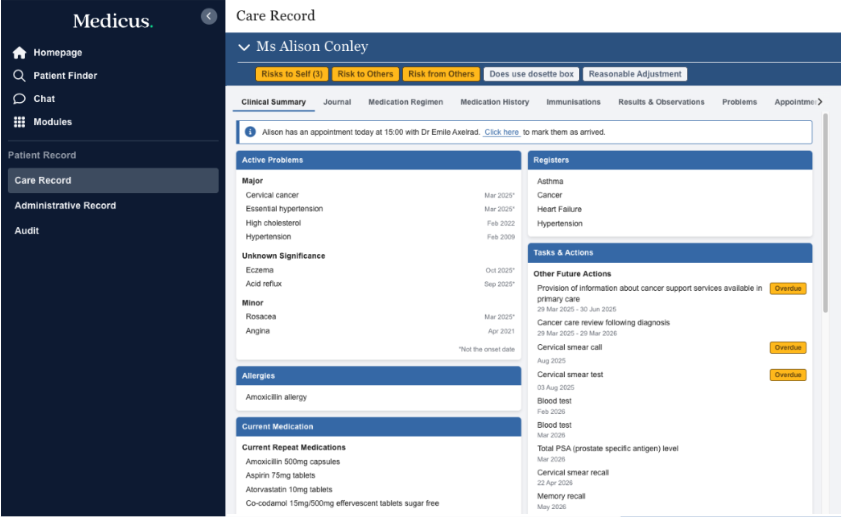This screenshot has height=517, width=843.
Task: Select Cervical cancer in Active Problems
Action: tap(272, 195)
